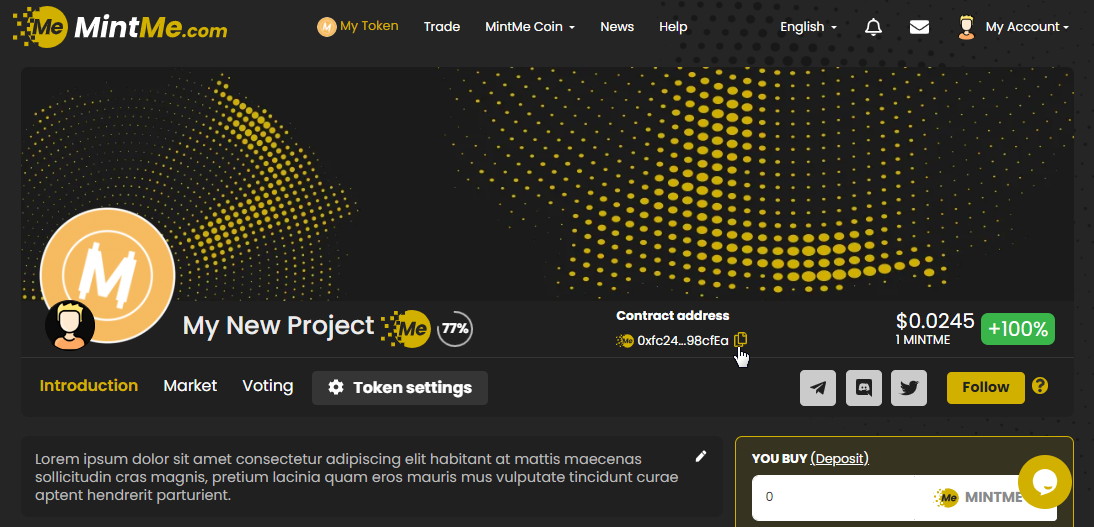Screen dimensions: 1094x527
Task: Click the Follow button
Action: coord(985,387)
